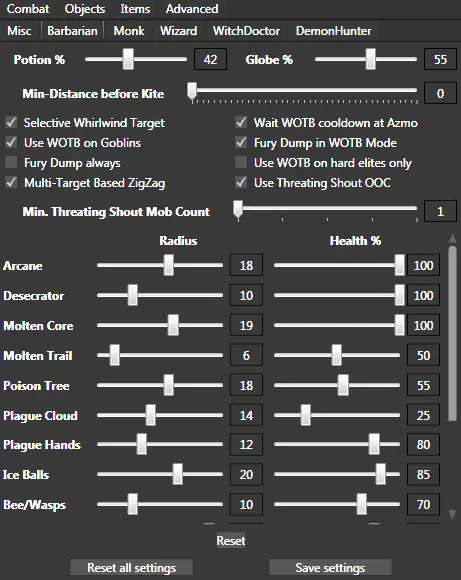Image resolution: width=461 pixels, height=580 pixels.
Task: Open the Objects tab
Action: (x=85, y=9)
